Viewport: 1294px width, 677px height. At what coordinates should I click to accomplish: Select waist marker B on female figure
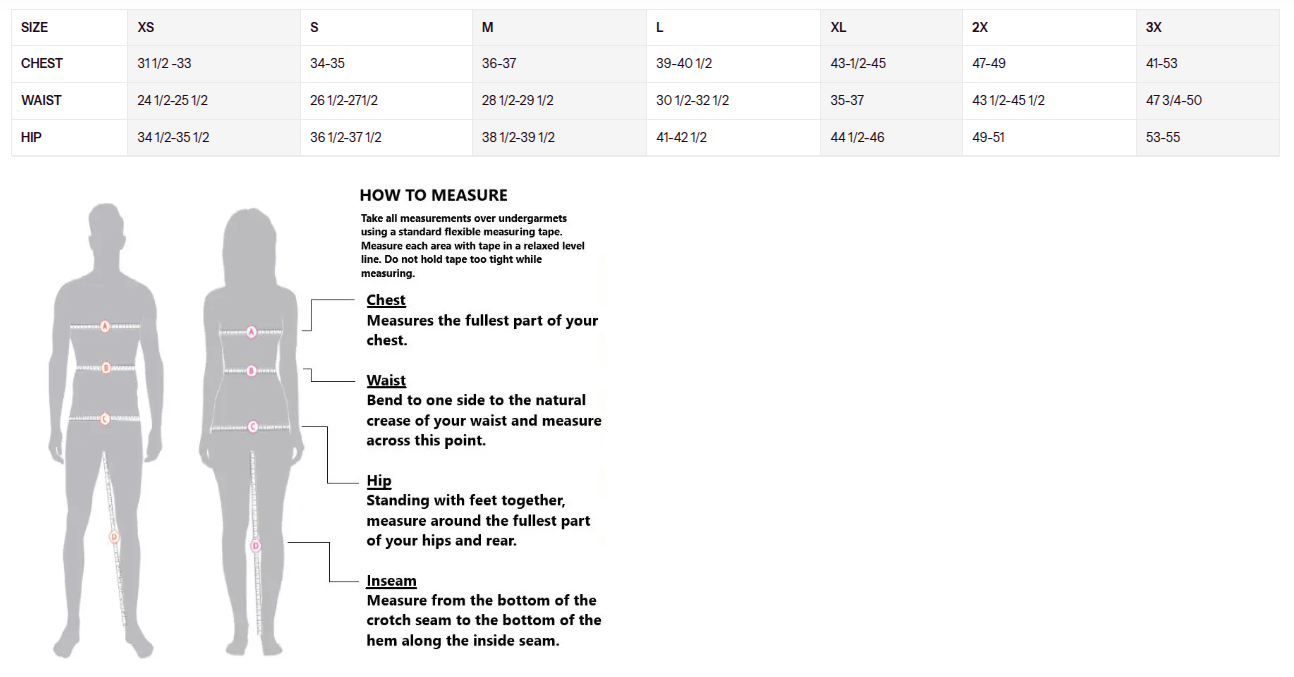(x=252, y=371)
